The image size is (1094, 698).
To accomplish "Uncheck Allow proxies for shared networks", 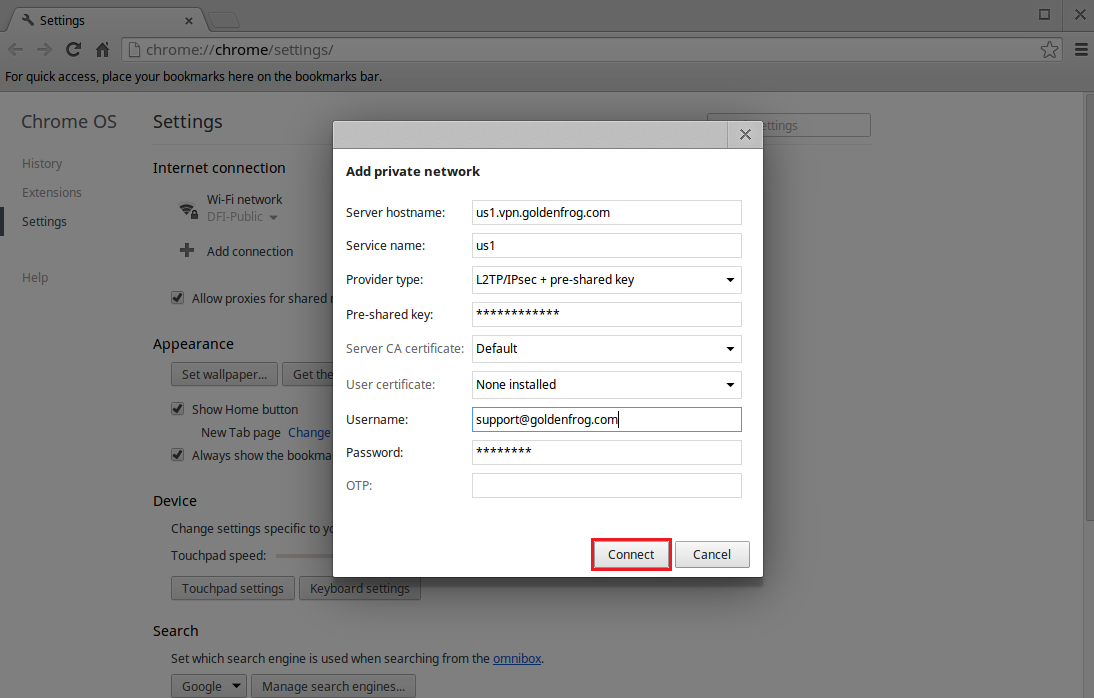I will pyautogui.click(x=177, y=297).
